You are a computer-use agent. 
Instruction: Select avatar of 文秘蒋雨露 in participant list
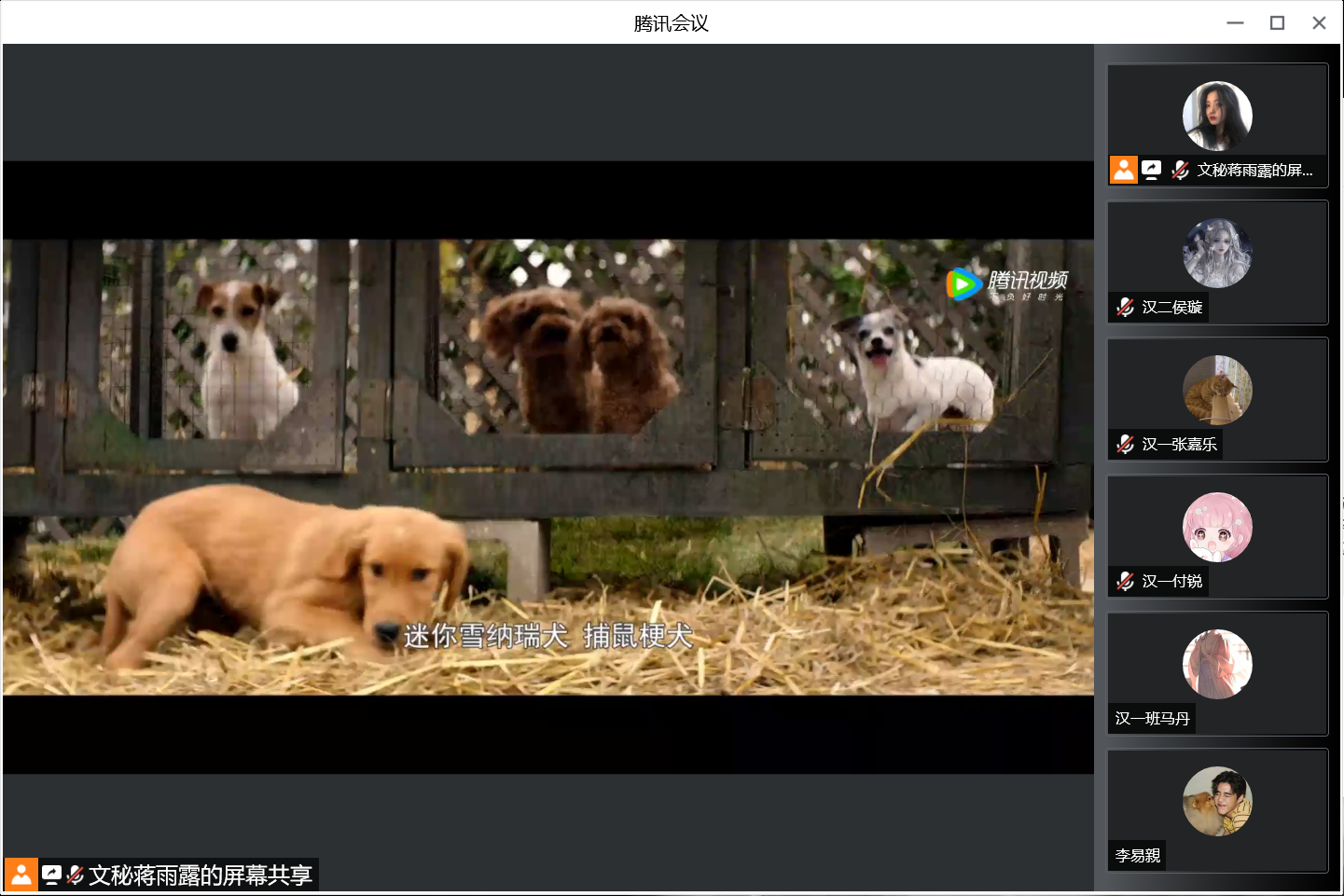click(x=1217, y=116)
